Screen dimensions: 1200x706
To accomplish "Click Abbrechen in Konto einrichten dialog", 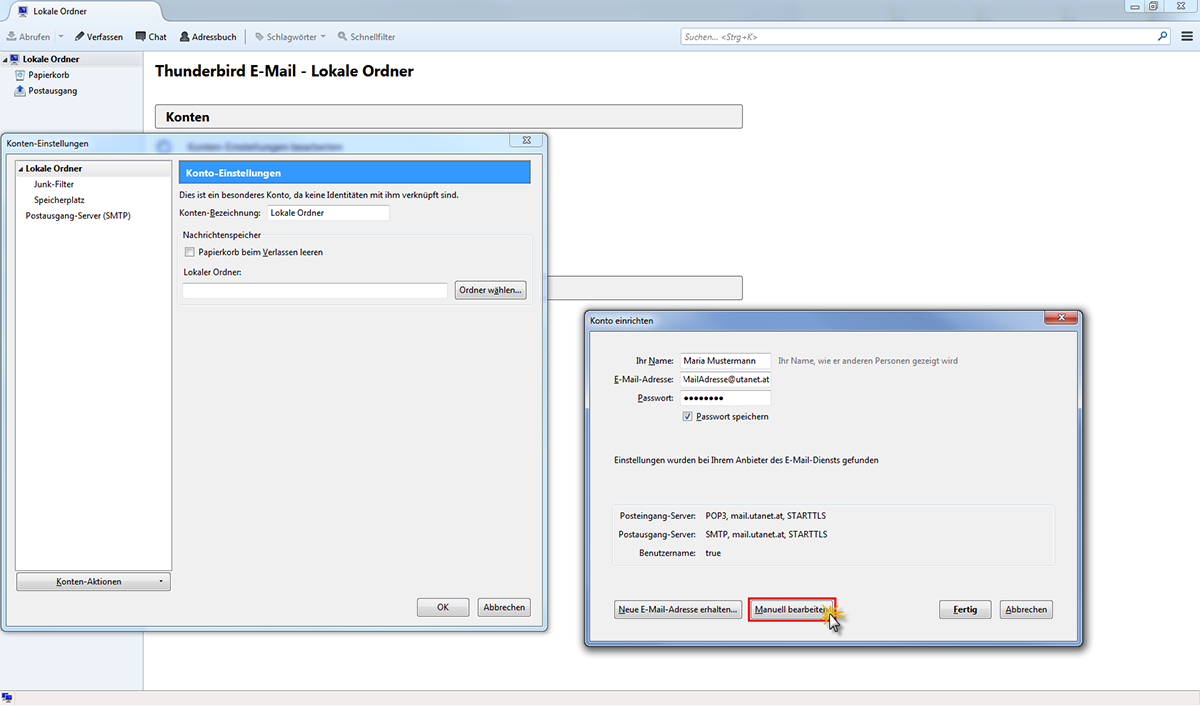I will point(1026,609).
